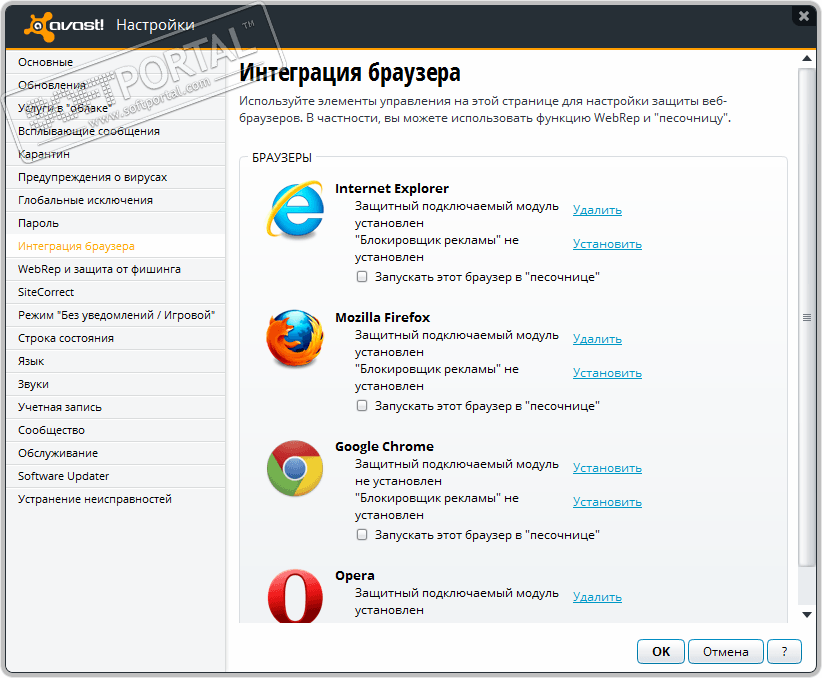Close the settings window with X
The image size is (822, 678).
[x=804, y=16]
